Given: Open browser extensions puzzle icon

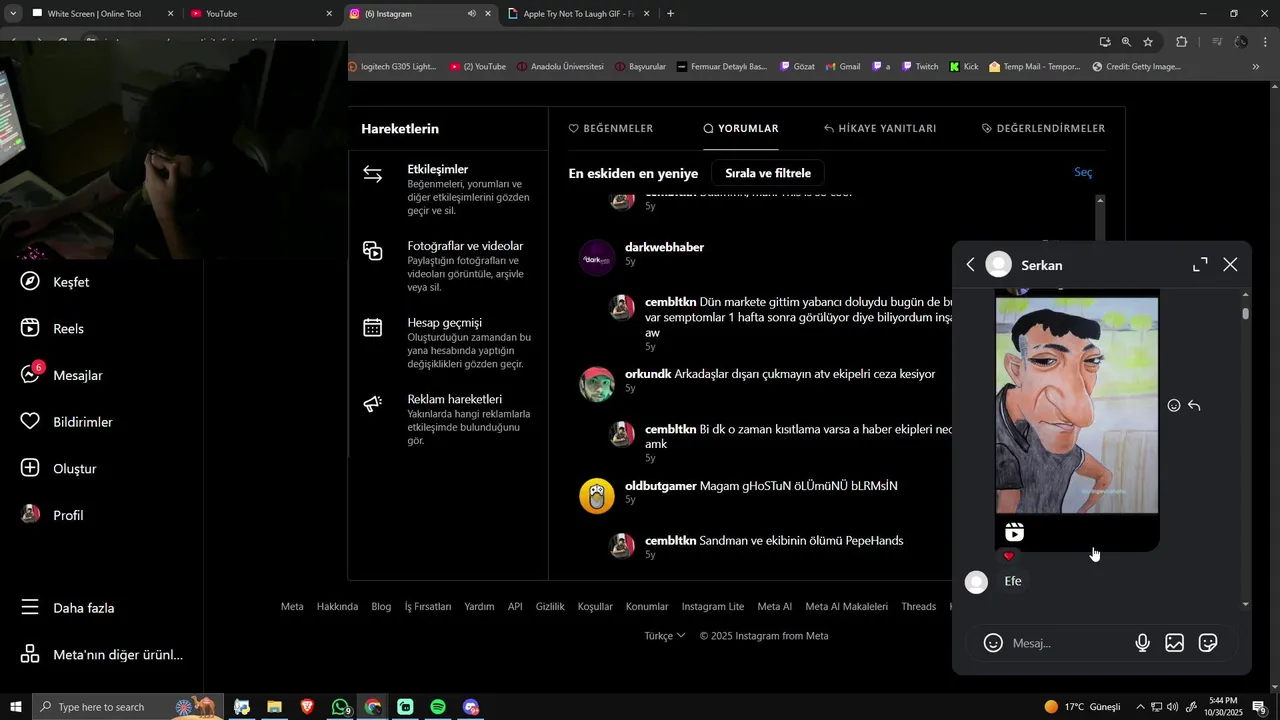Looking at the screenshot, I should click(1182, 42).
